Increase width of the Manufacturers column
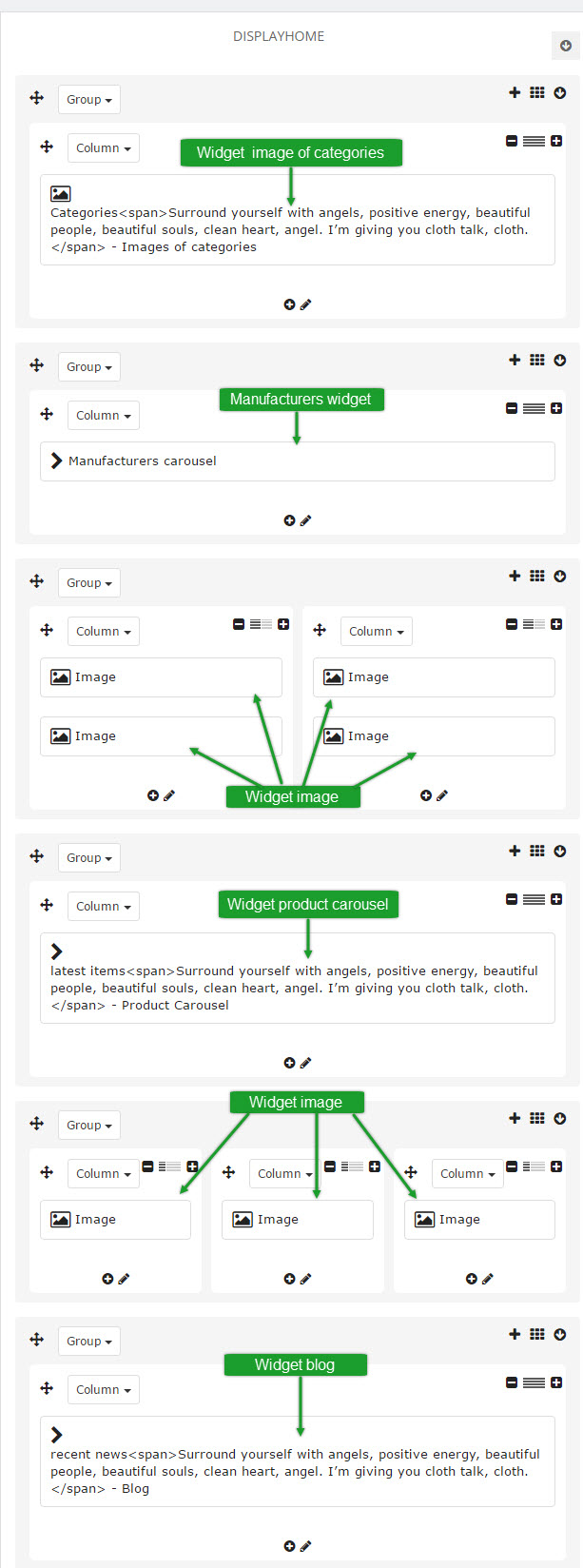Screen dimensions: 583x1568 click(556, 408)
